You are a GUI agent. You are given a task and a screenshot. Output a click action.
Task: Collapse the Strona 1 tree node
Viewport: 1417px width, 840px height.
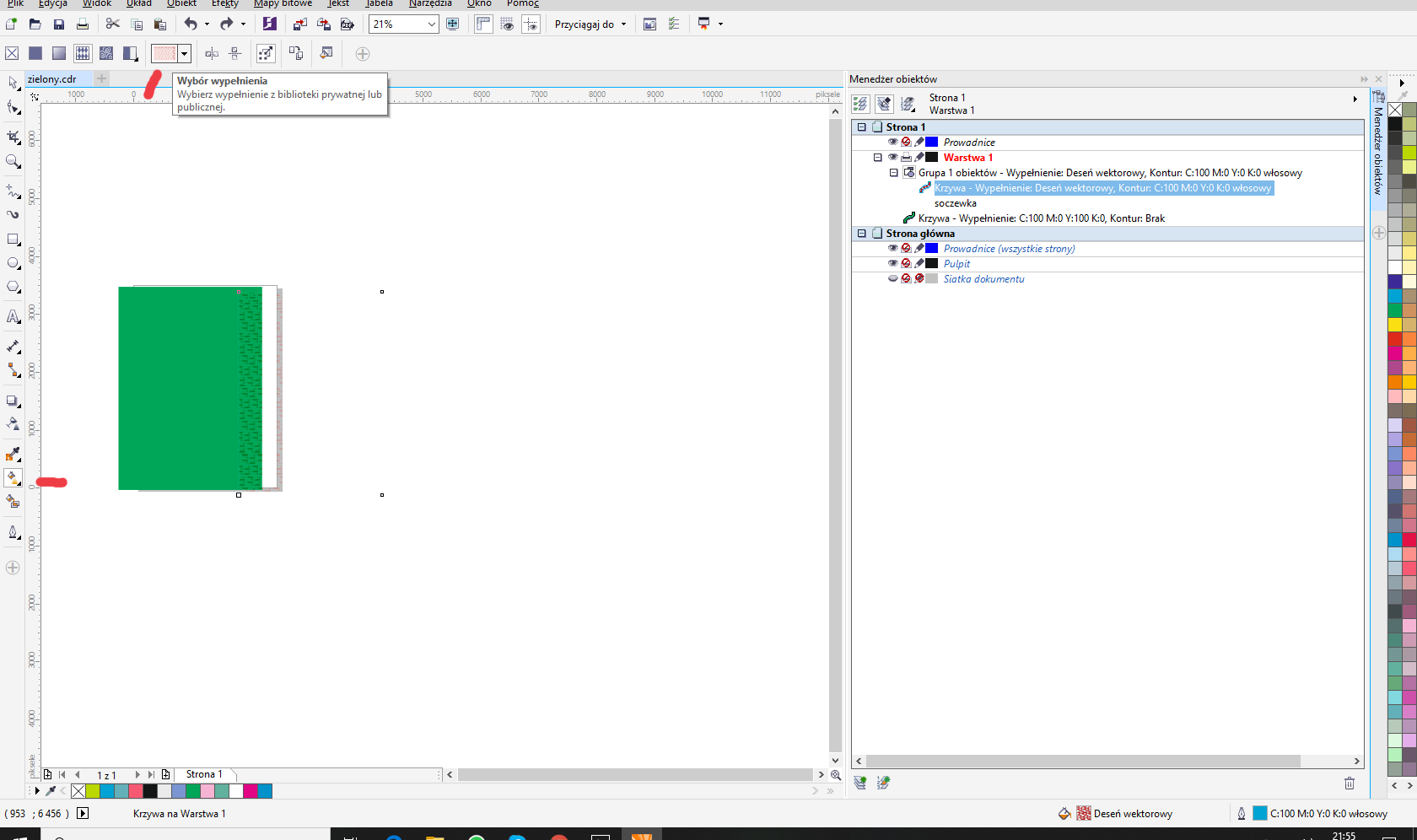[x=861, y=127]
